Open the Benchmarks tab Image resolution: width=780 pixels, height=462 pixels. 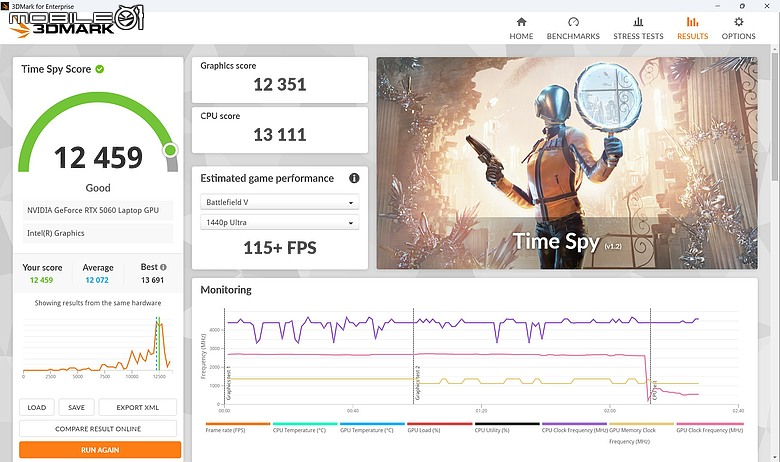tap(573, 28)
